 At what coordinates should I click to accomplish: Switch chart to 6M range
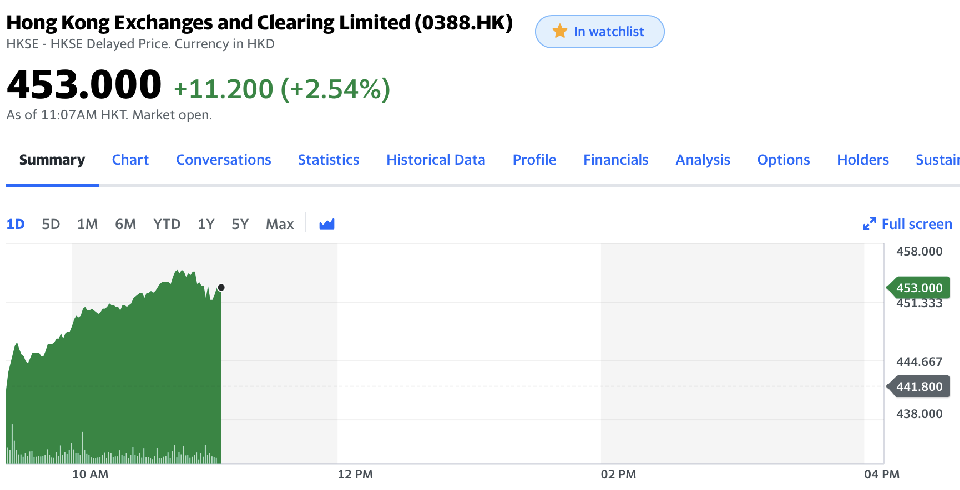[x=125, y=224]
